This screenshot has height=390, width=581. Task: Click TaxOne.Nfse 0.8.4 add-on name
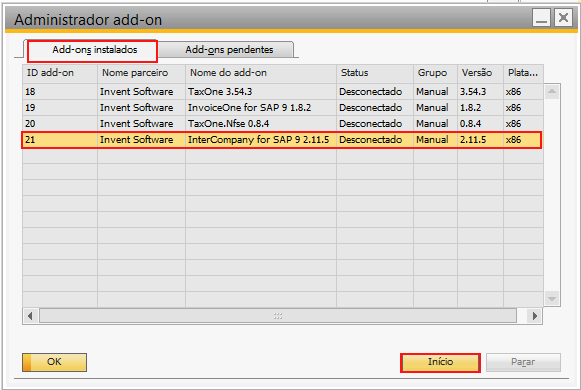(228, 124)
